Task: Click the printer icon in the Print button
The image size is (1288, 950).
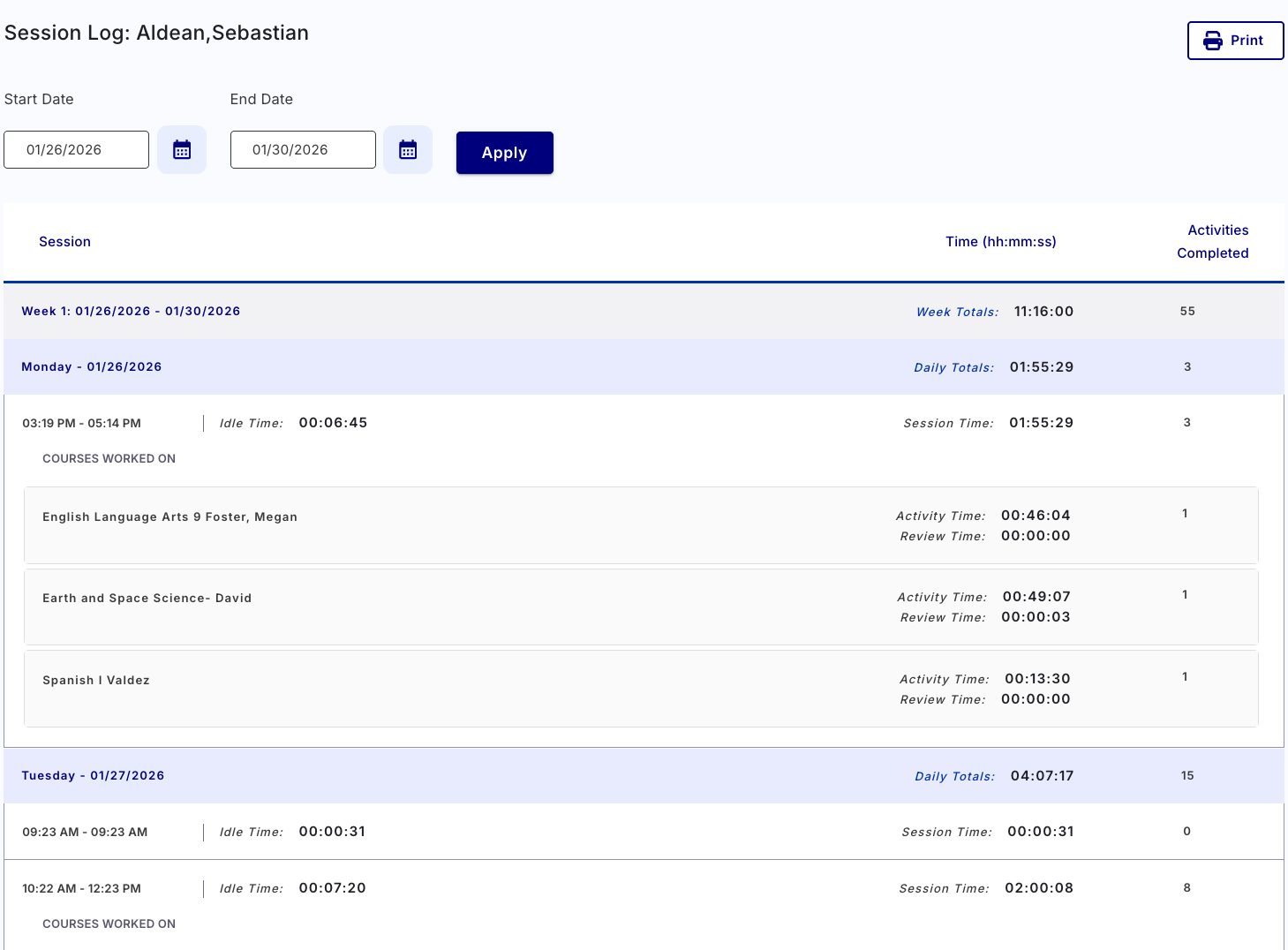Action: pyautogui.click(x=1213, y=41)
